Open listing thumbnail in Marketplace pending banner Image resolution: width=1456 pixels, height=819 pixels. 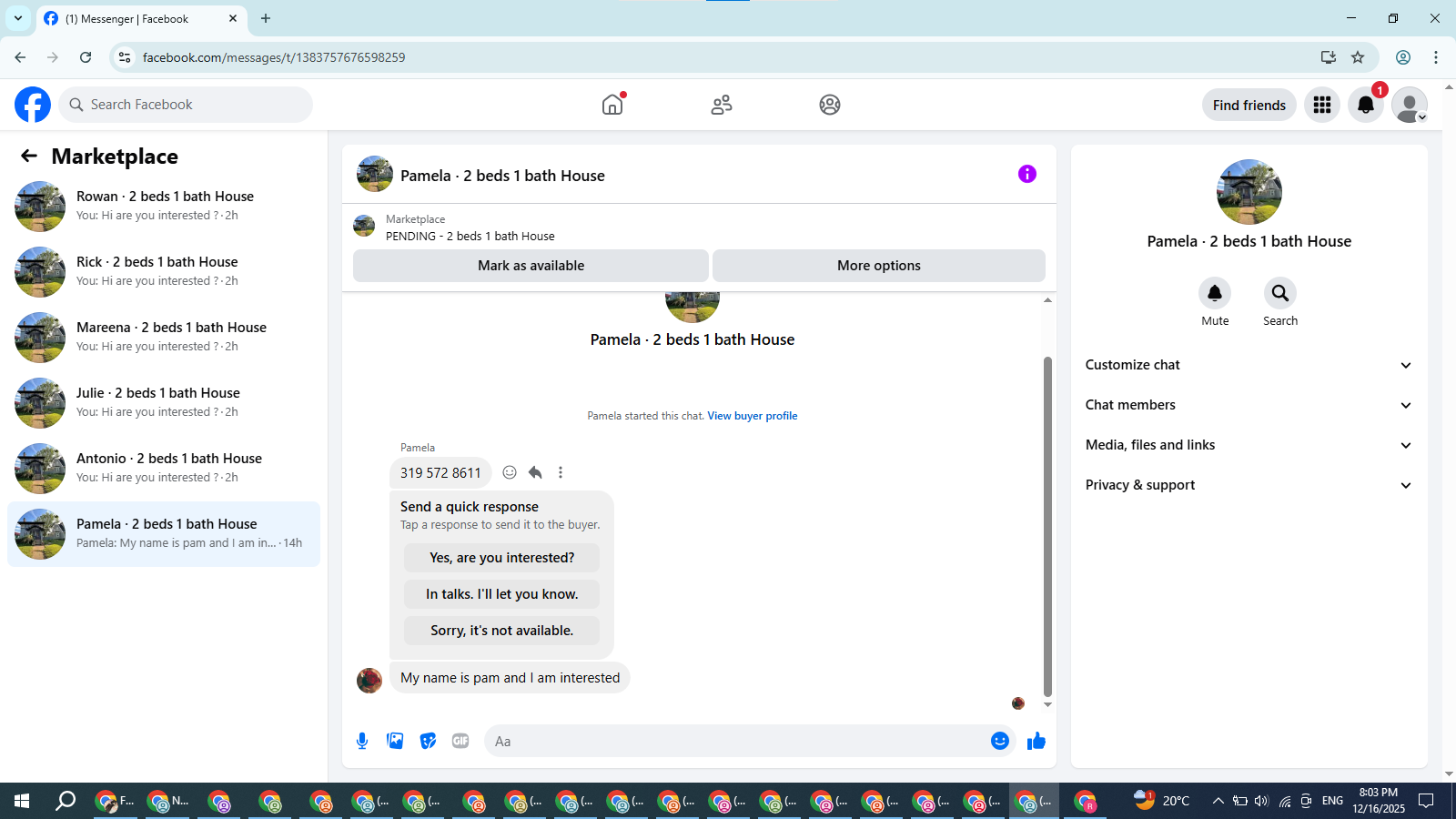pos(364,226)
